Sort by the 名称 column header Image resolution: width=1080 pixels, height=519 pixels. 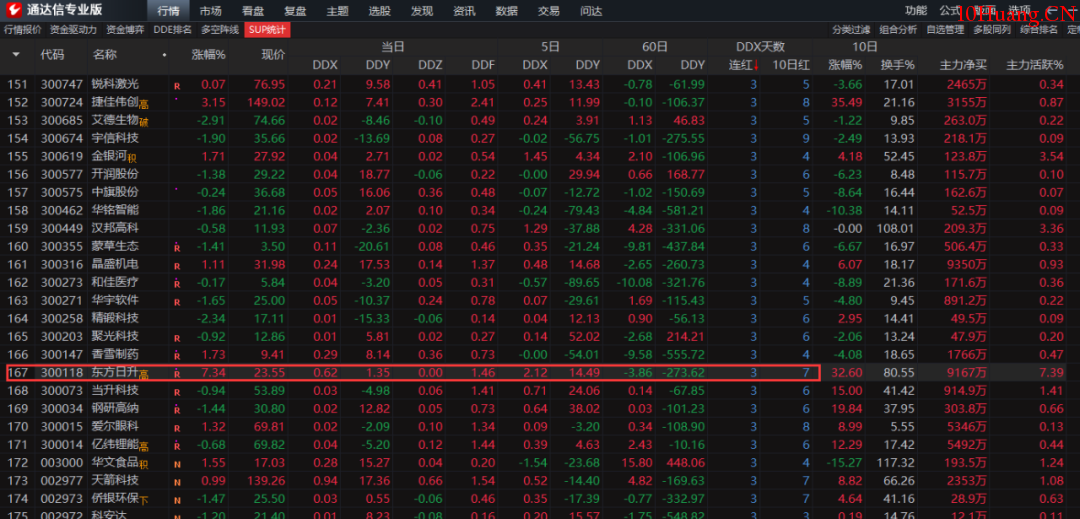pyautogui.click(x=105, y=54)
